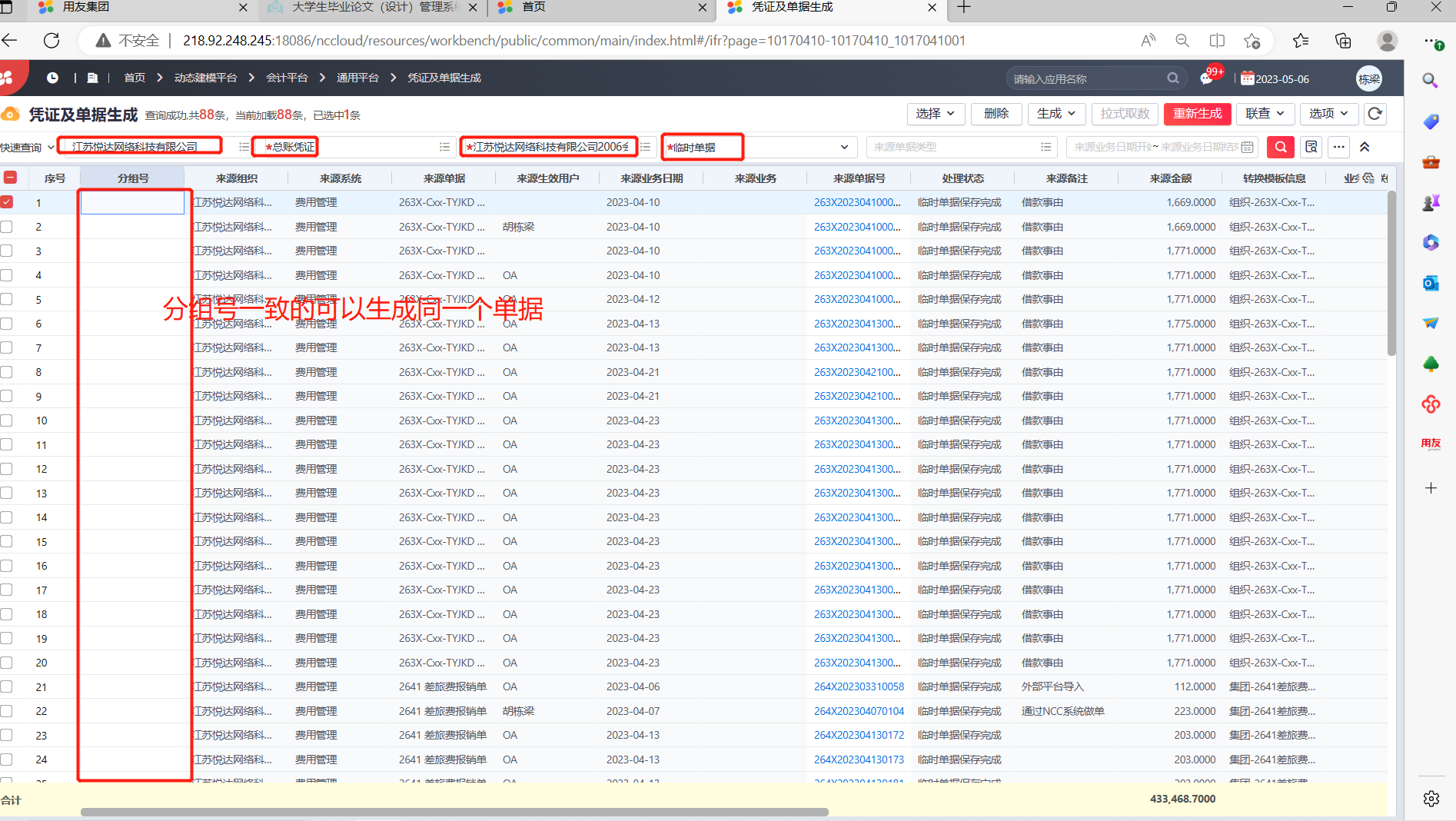Viewport: 1456px width, 821px height.
Task: Uncheck the row 1 checkbox
Action: coord(7,202)
